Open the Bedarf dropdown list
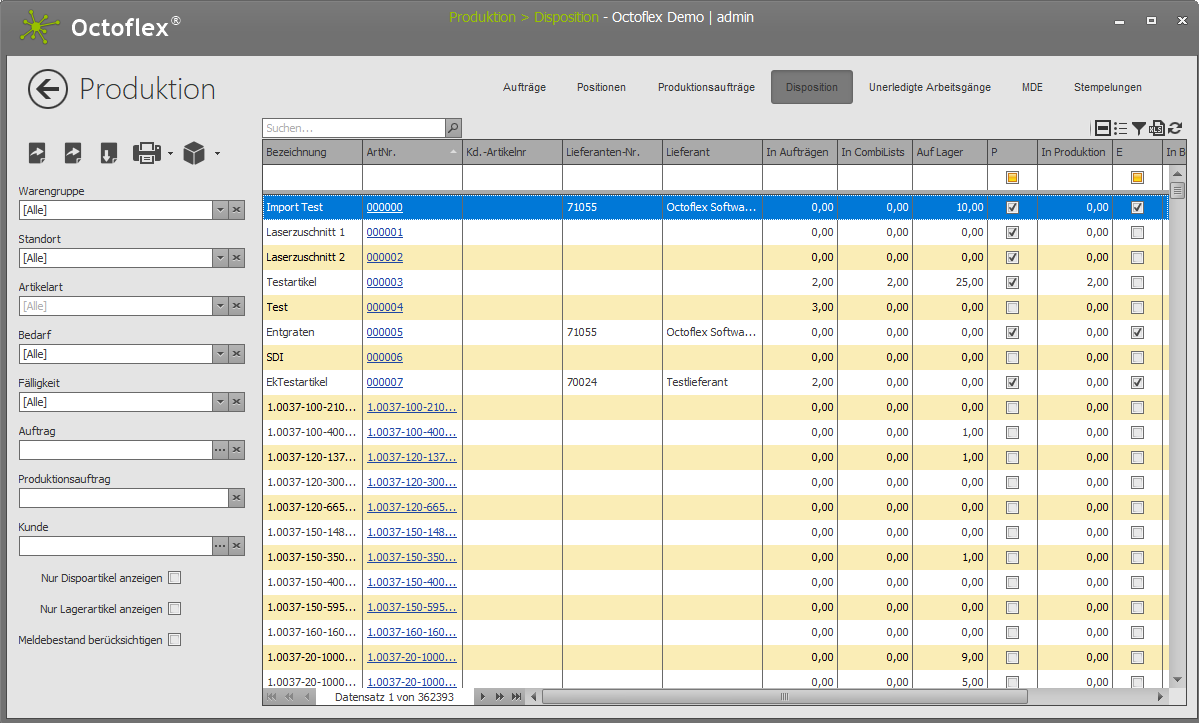 (x=220, y=354)
